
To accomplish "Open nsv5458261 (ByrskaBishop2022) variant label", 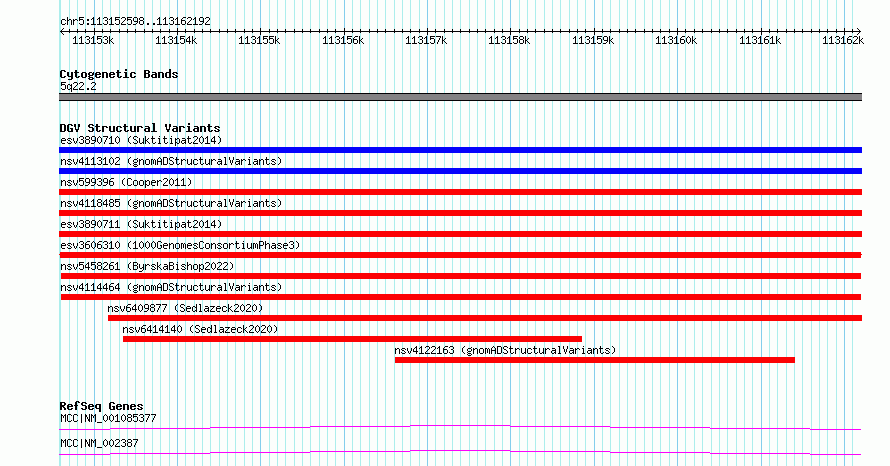I will pyautogui.click(x=147, y=266).
